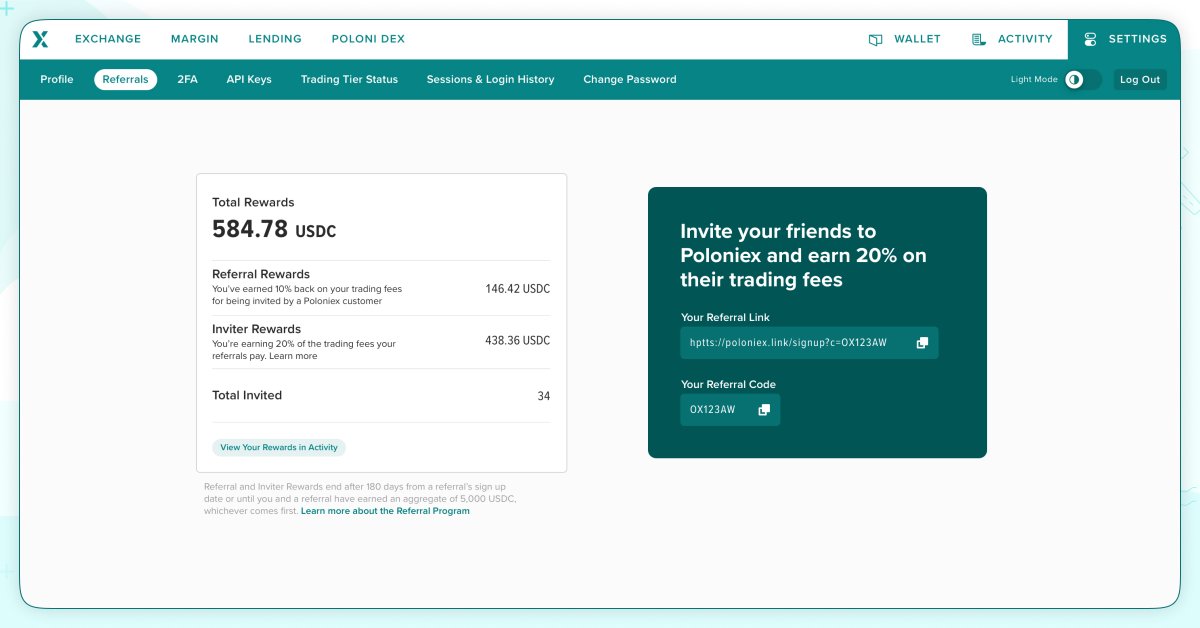The height and width of the screenshot is (628, 1200).
Task: Go to the Wallet page
Action: coord(917,39)
